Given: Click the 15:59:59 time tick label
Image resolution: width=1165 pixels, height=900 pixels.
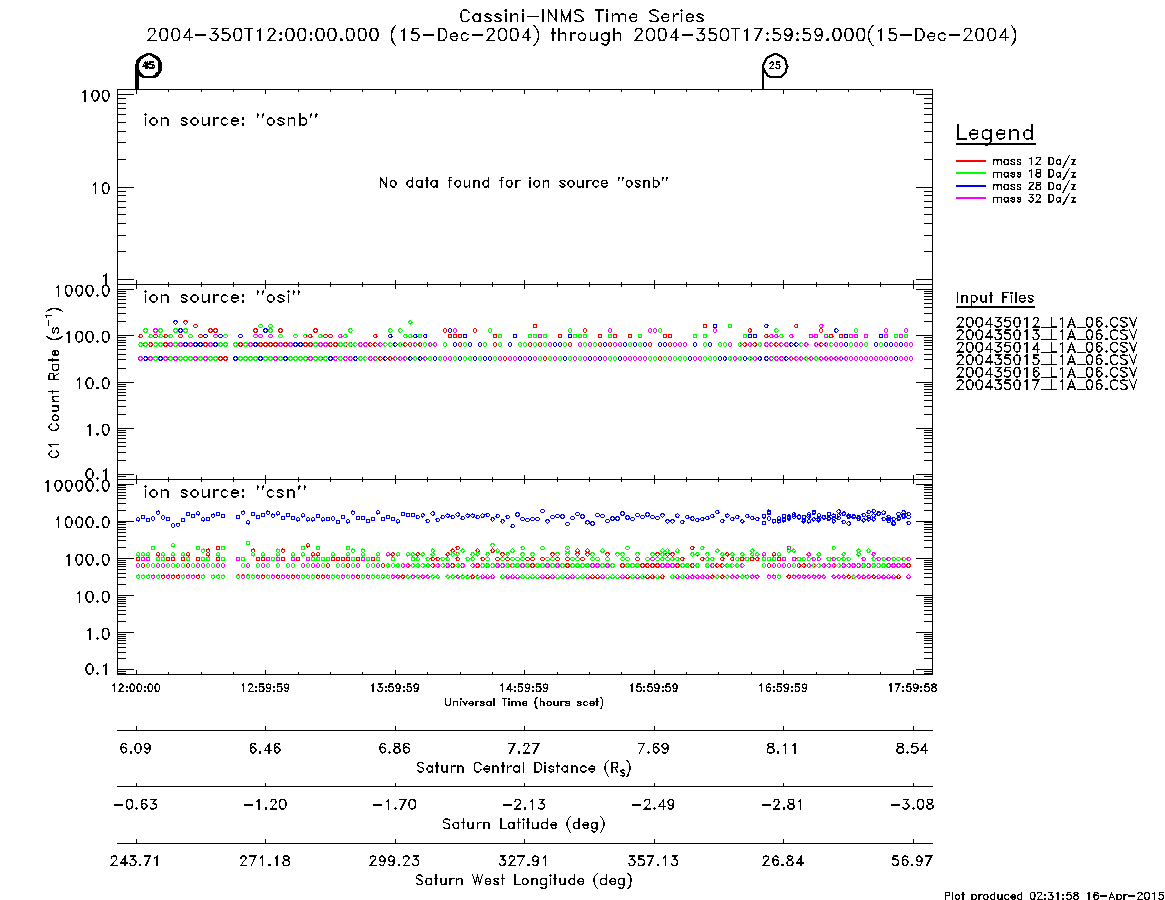Looking at the screenshot, I should coord(653,688).
